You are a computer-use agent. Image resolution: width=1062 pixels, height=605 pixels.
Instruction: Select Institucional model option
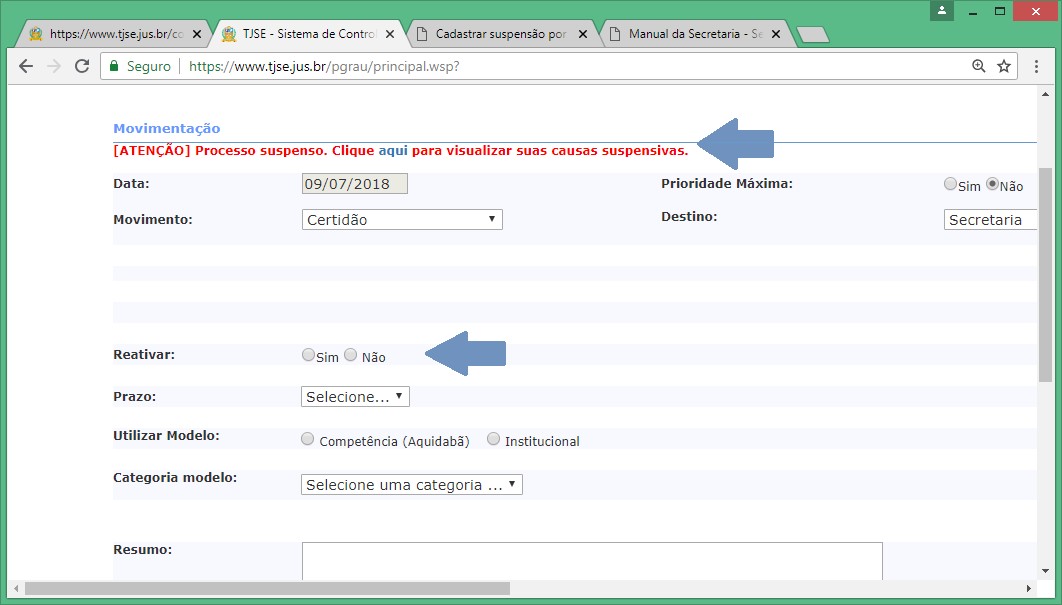click(x=493, y=439)
